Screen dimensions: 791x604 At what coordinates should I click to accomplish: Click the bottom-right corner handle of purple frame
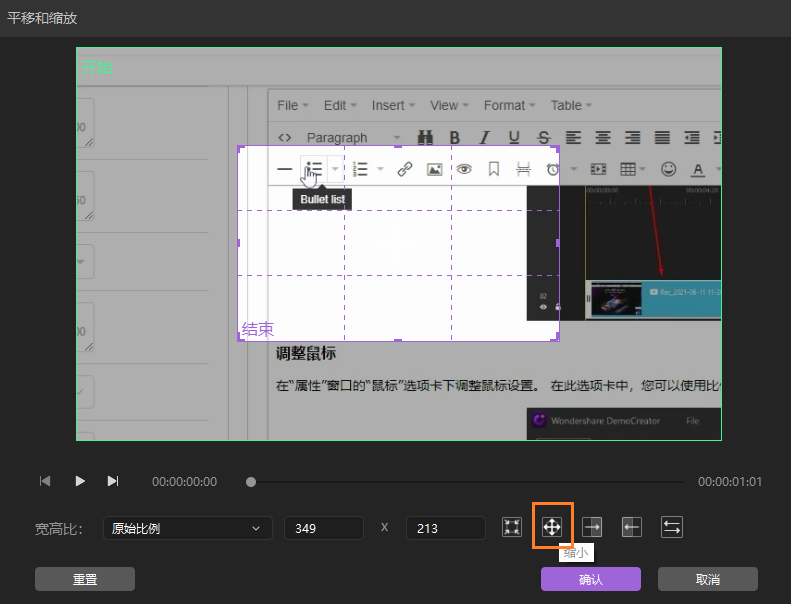(x=557, y=339)
